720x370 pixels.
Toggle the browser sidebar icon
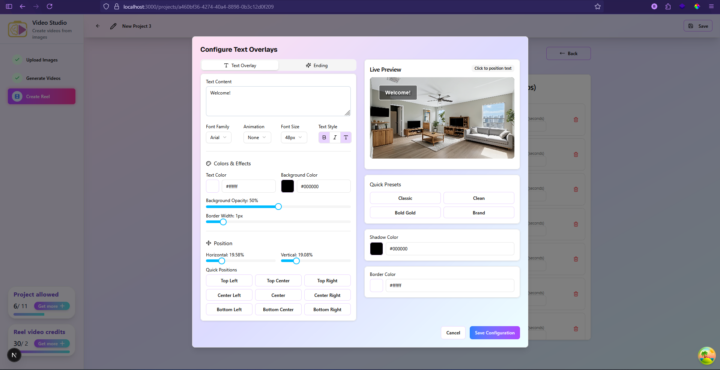click(9, 6)
